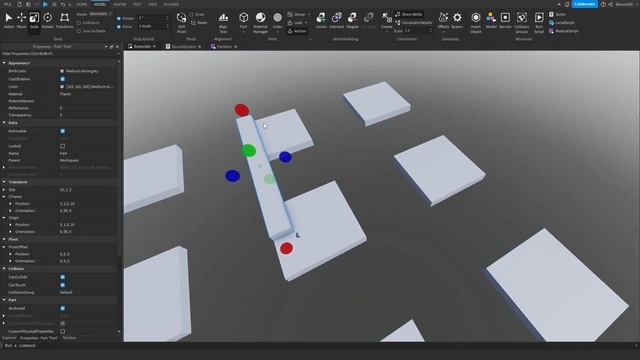Toggle Constraint Details
Screen dimensions: 640x360
(x=413, y=22)
